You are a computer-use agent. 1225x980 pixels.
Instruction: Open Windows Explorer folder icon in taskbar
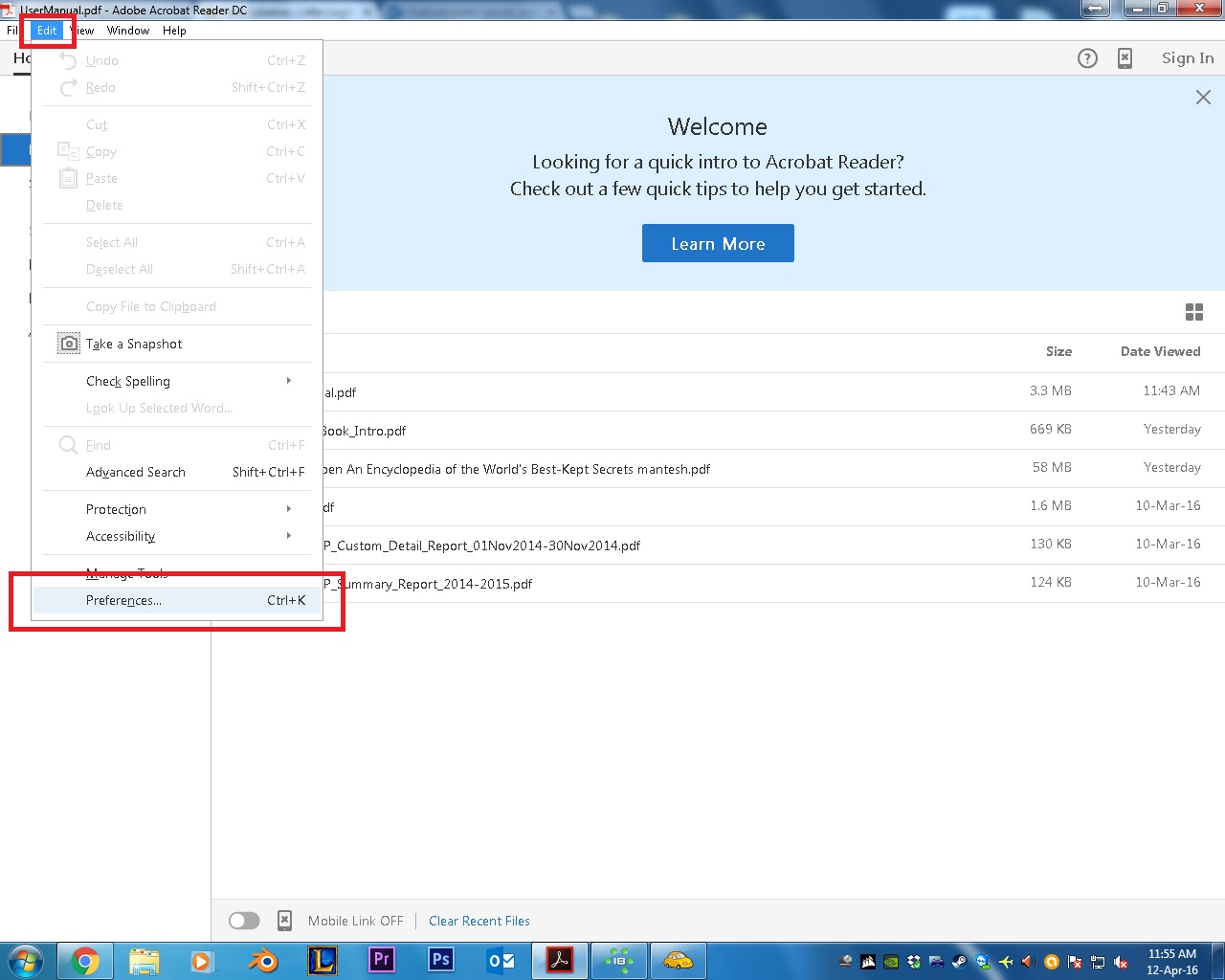[x=144, y=960]
